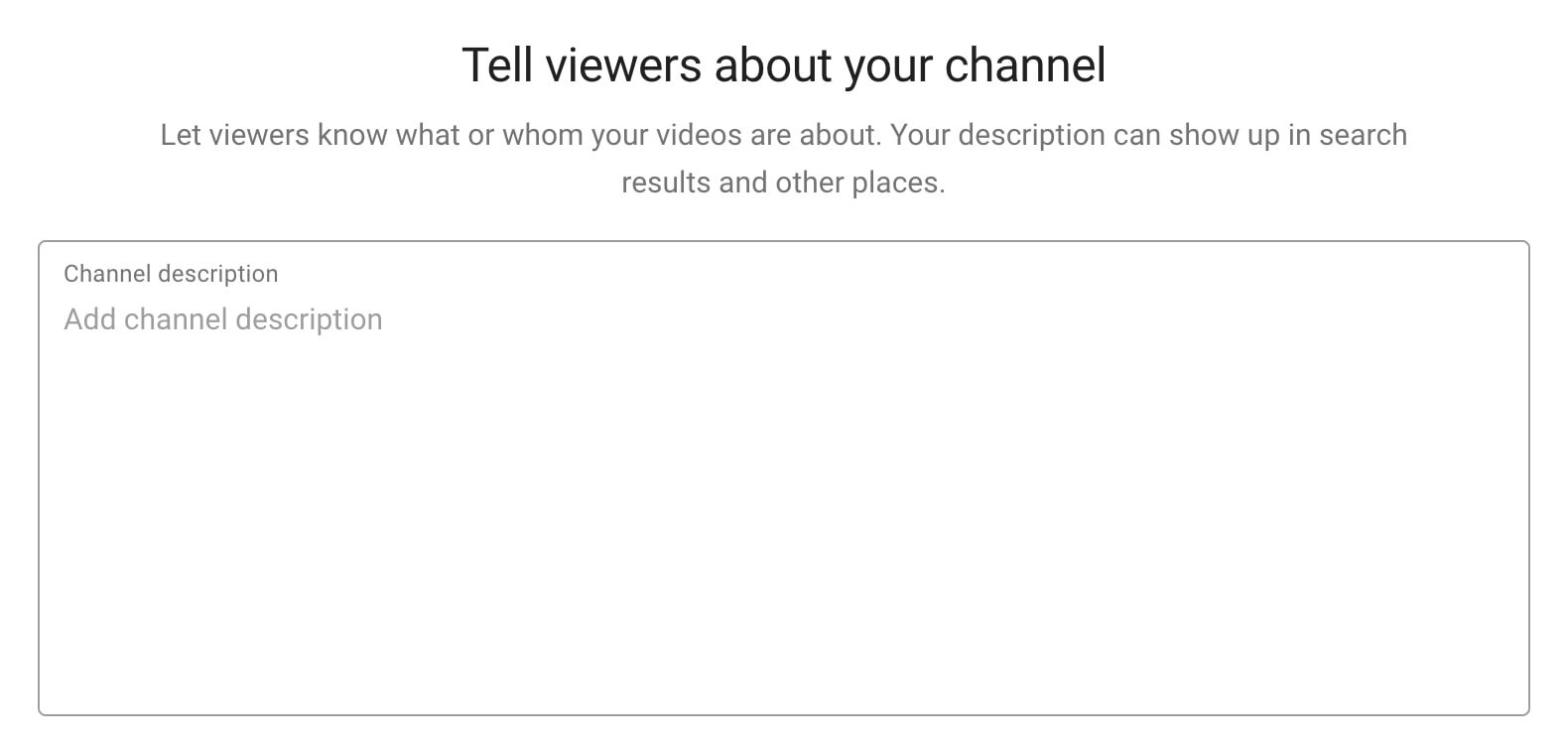The width and height of the screenshot is (1568, 746).
Task: Click the word 'Tell' in the heading
Action: pyautogui.click(x=497, y=65)
